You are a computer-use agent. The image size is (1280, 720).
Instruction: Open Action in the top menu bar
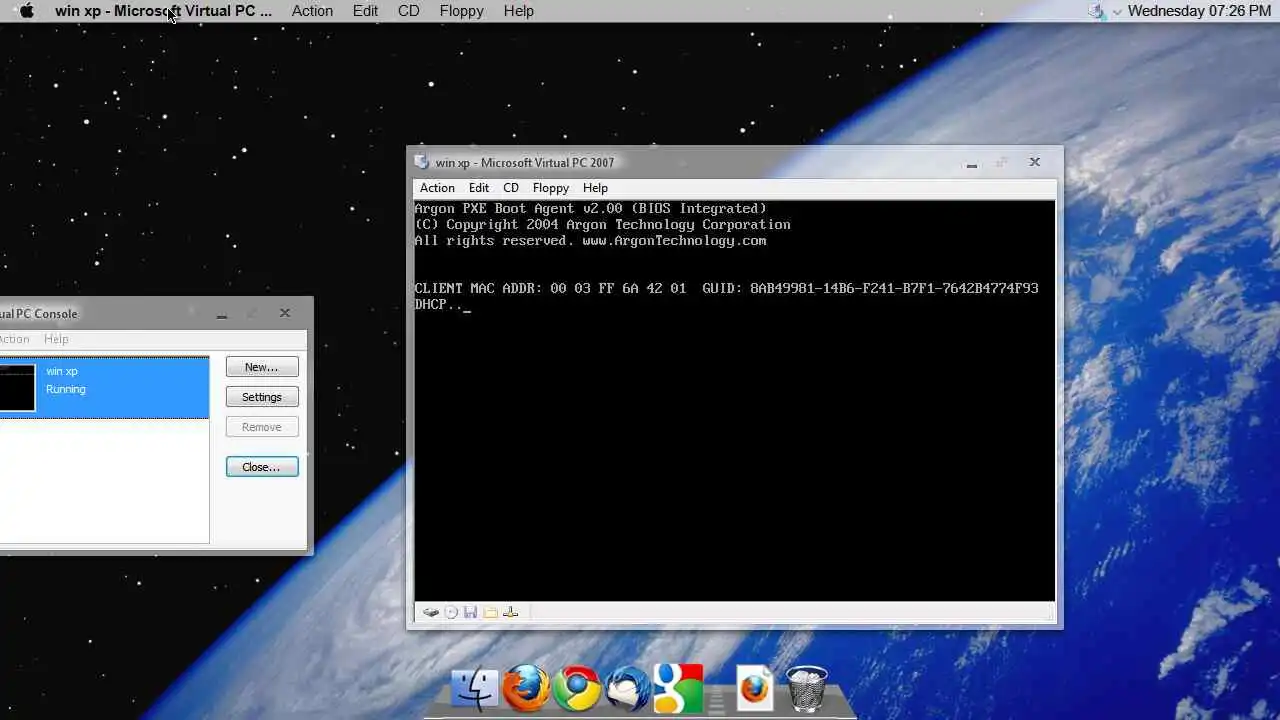click(312, 11)
